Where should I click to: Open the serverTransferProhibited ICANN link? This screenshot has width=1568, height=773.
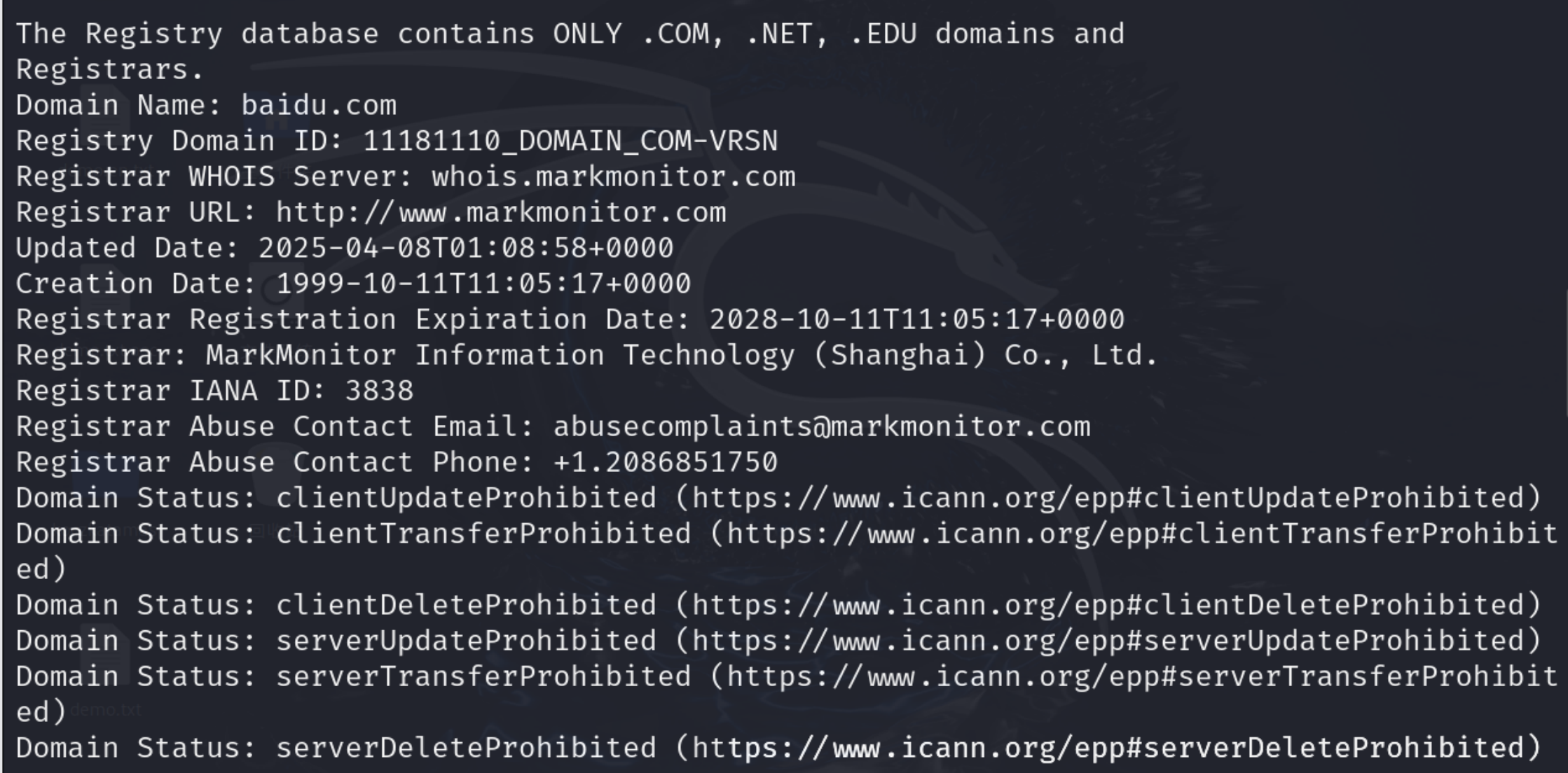coord(1142,676)
